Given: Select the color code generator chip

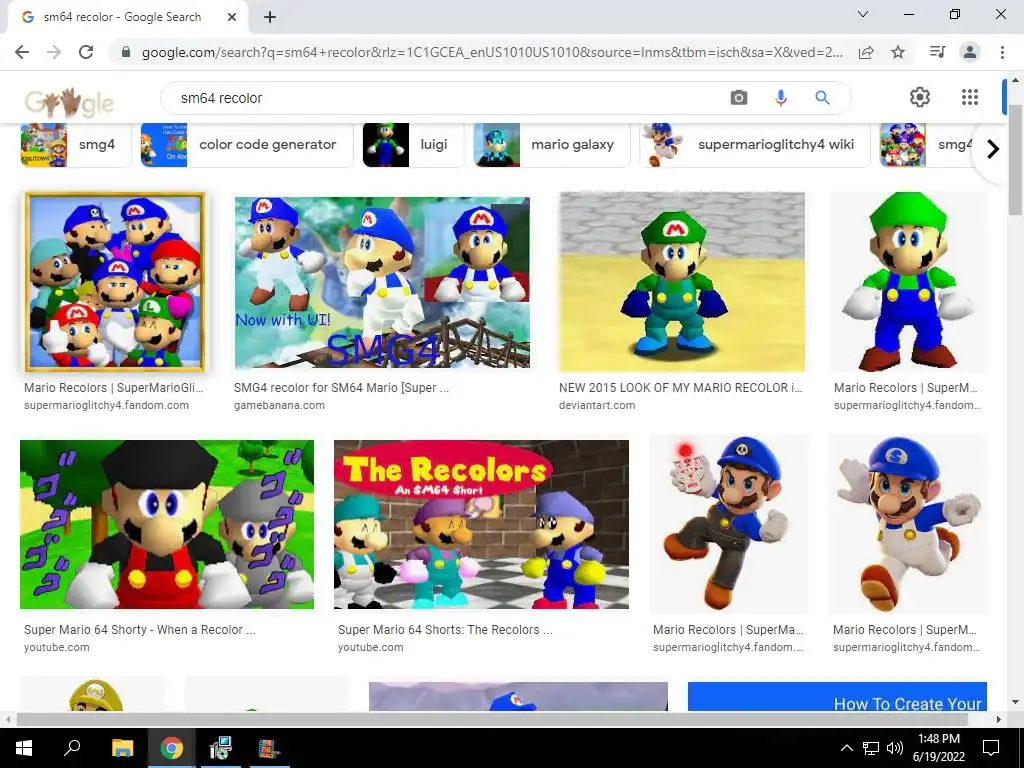Looking at the screenshot, I should tap(247, 145).
